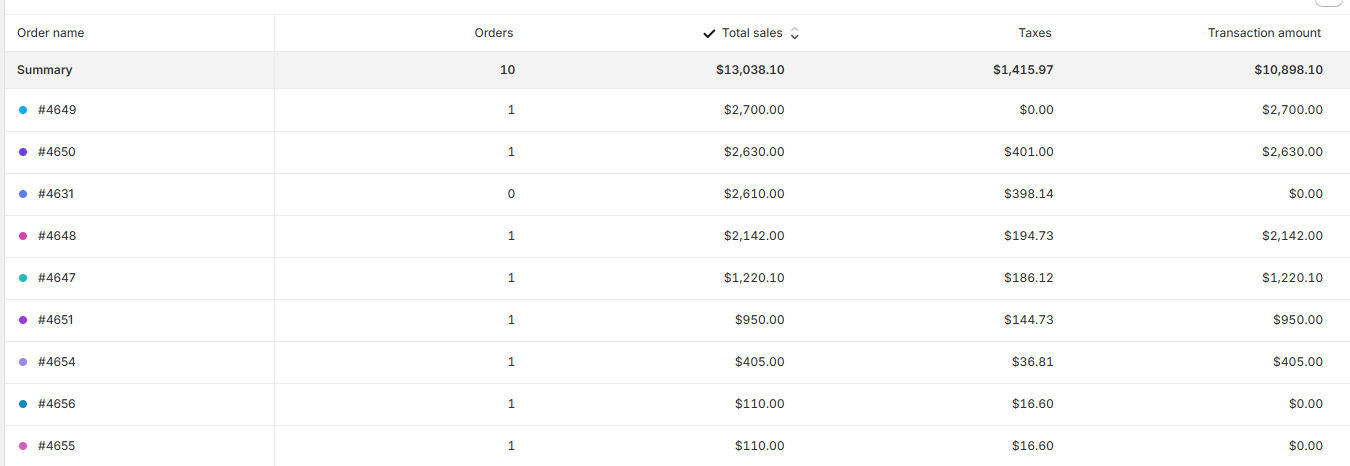Viewport: 1350px width, 466px height.
Task: Select the Summary row label
Action: tap(45, 70)
